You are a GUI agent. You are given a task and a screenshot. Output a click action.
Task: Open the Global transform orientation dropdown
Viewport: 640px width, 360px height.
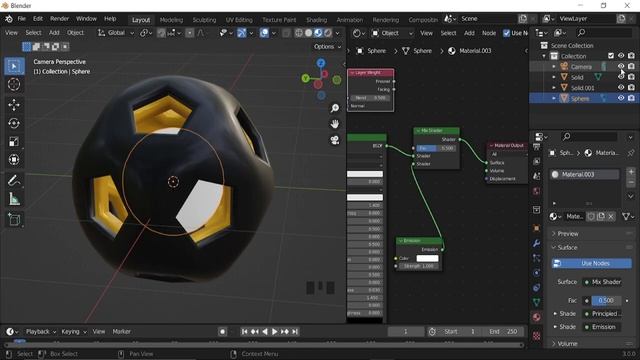coord(116,33)
